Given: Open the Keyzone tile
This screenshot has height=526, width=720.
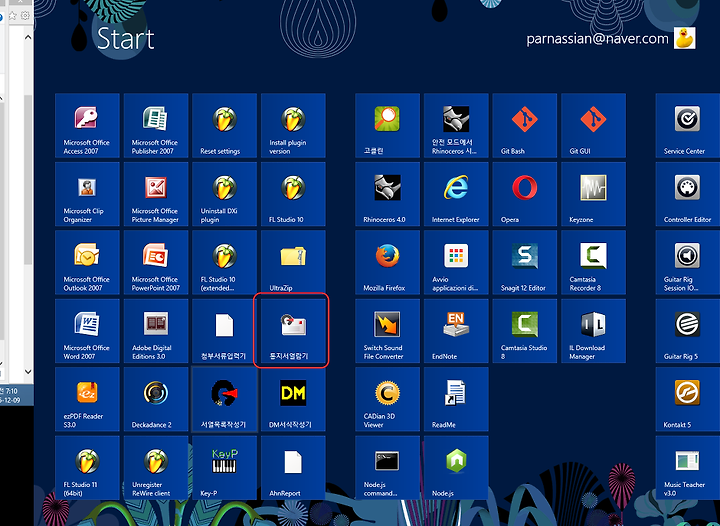Looking at the screenshot, I should pyautogui.click(x=593, y=194).
